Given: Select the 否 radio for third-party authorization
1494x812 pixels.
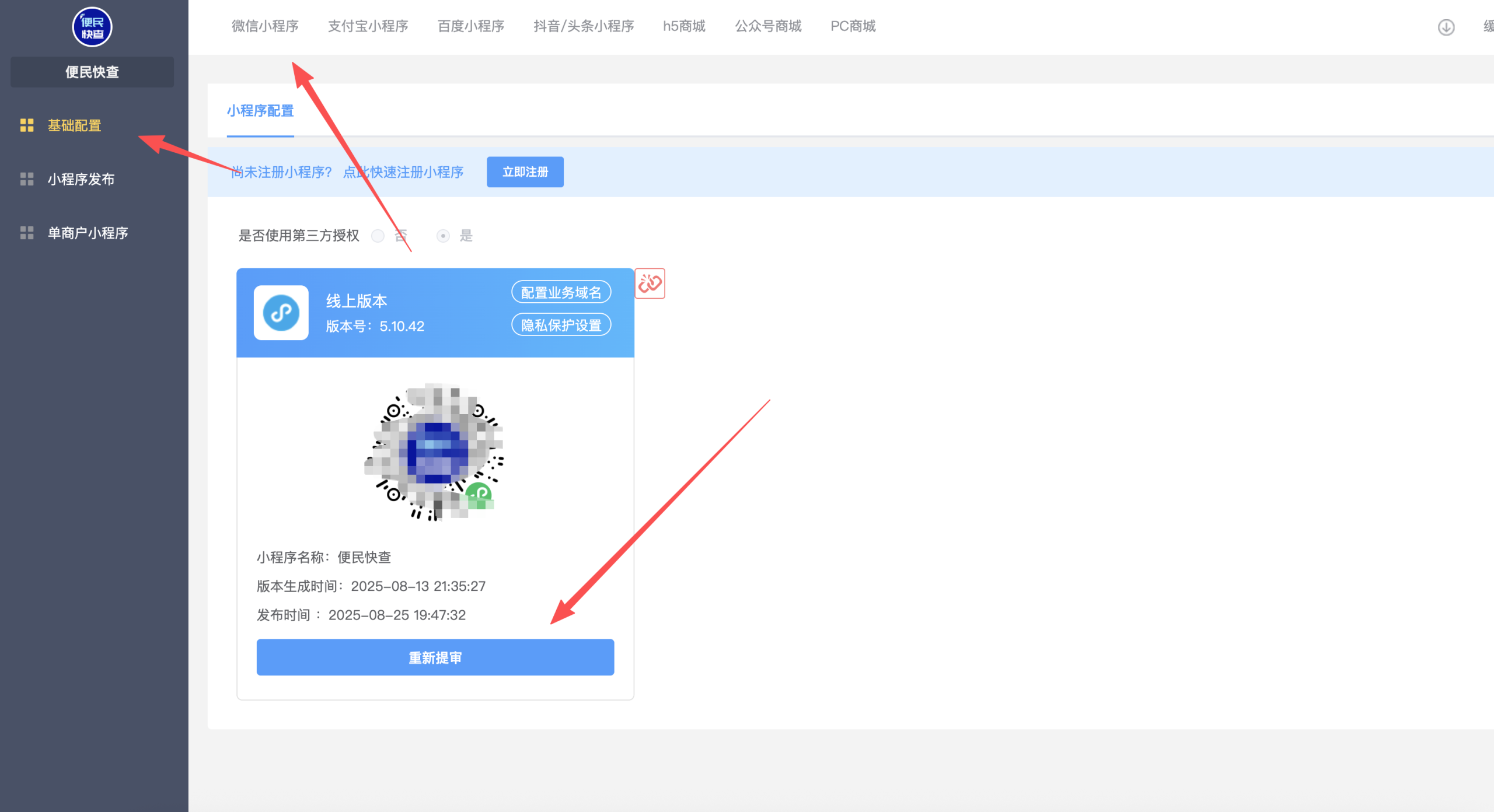Looking at the screenshot, I should [x=378, y=236].
